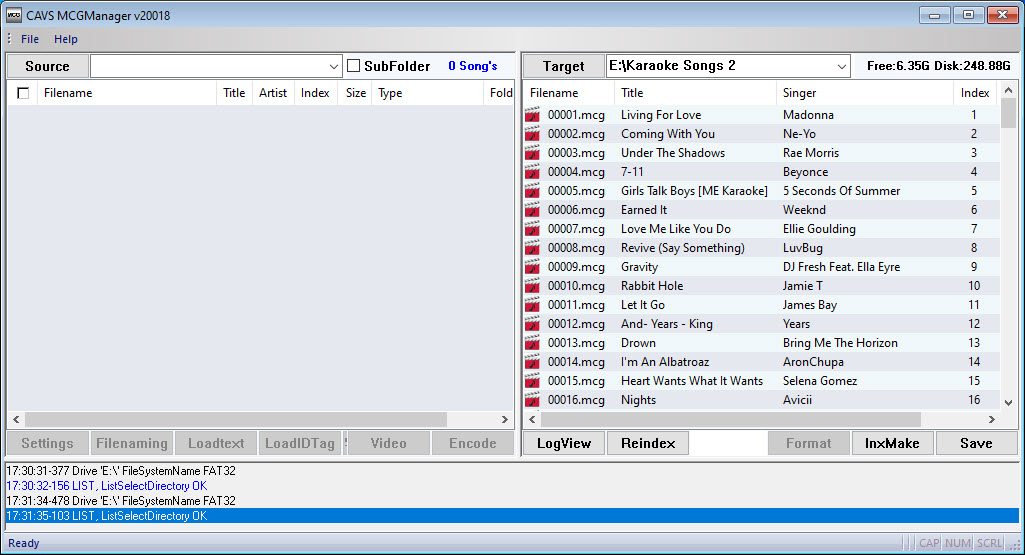
Task: Click the MCG app icon in title bar
Action: (14, 15)
